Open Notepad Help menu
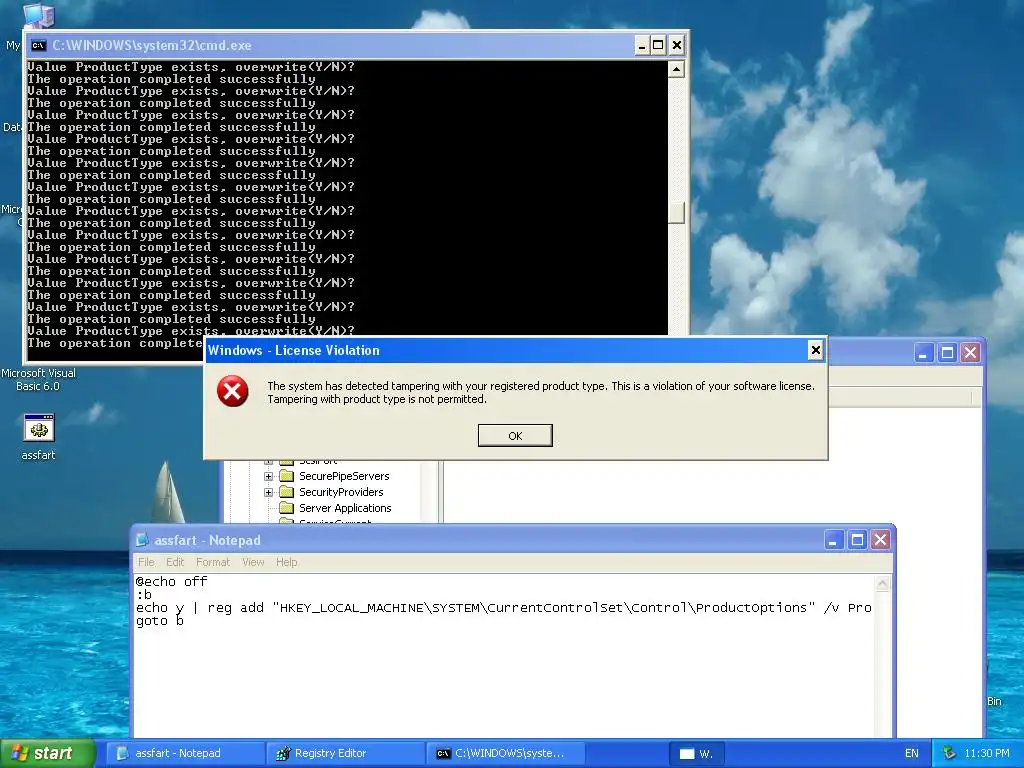 coord(286,562)
